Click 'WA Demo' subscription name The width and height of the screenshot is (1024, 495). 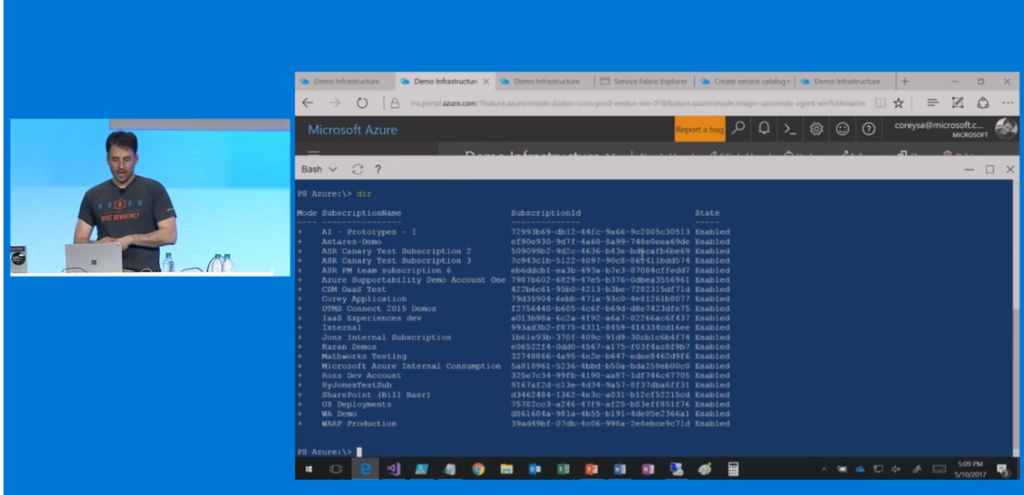(x=339, y=414)
